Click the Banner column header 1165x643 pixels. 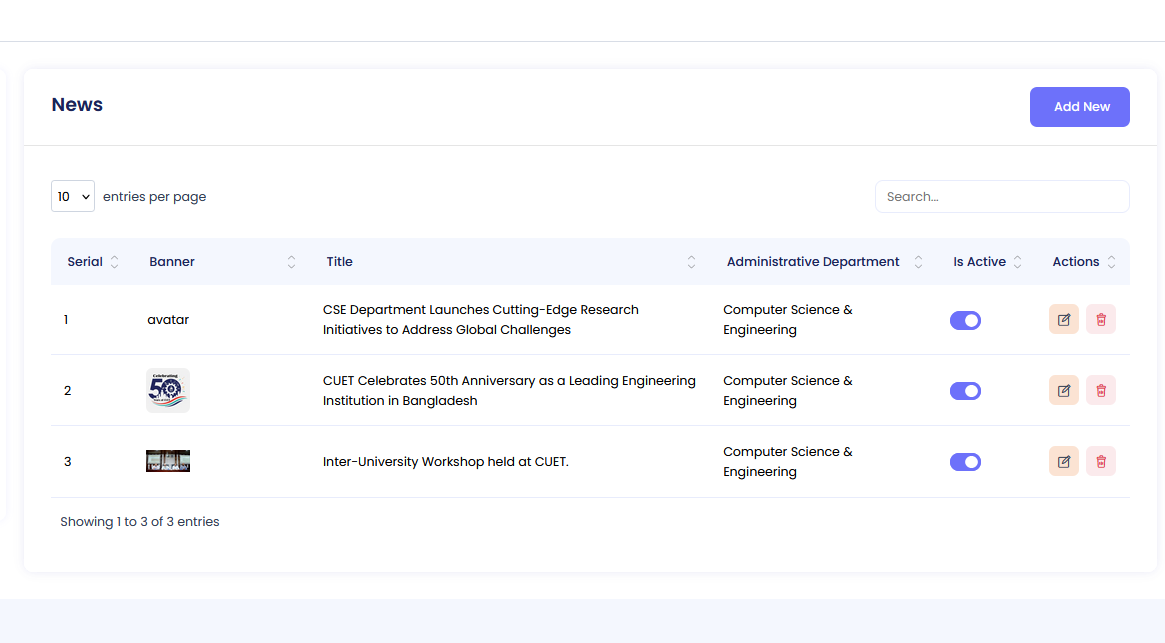(x=172, y=262)
